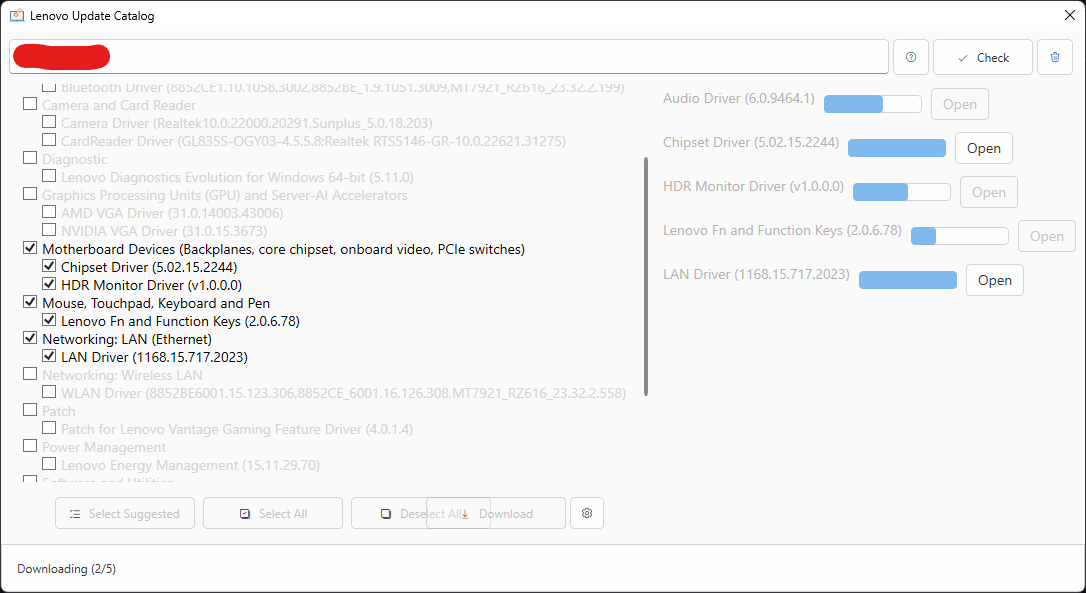Uncheck the Chipset Driver checkbox
This screenshot has height=593, width=1086.
[48, 266]
